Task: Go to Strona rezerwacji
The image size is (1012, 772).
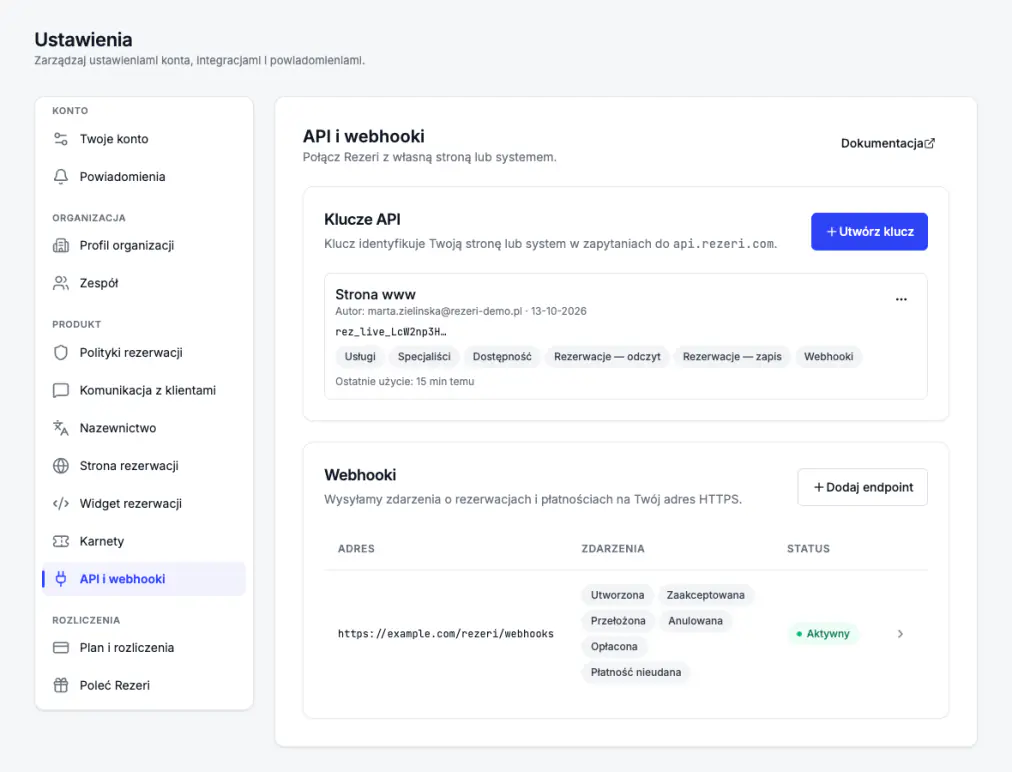Action: 144,466
